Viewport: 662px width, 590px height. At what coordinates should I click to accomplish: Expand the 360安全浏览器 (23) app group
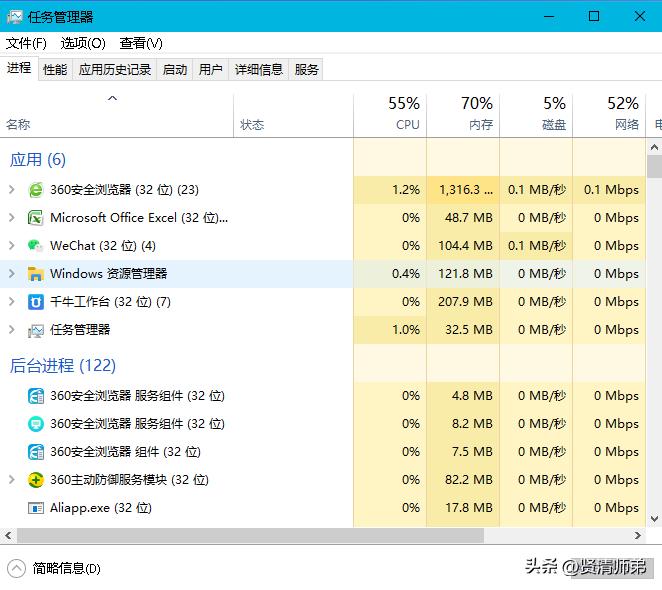click(x=12, y=190)
